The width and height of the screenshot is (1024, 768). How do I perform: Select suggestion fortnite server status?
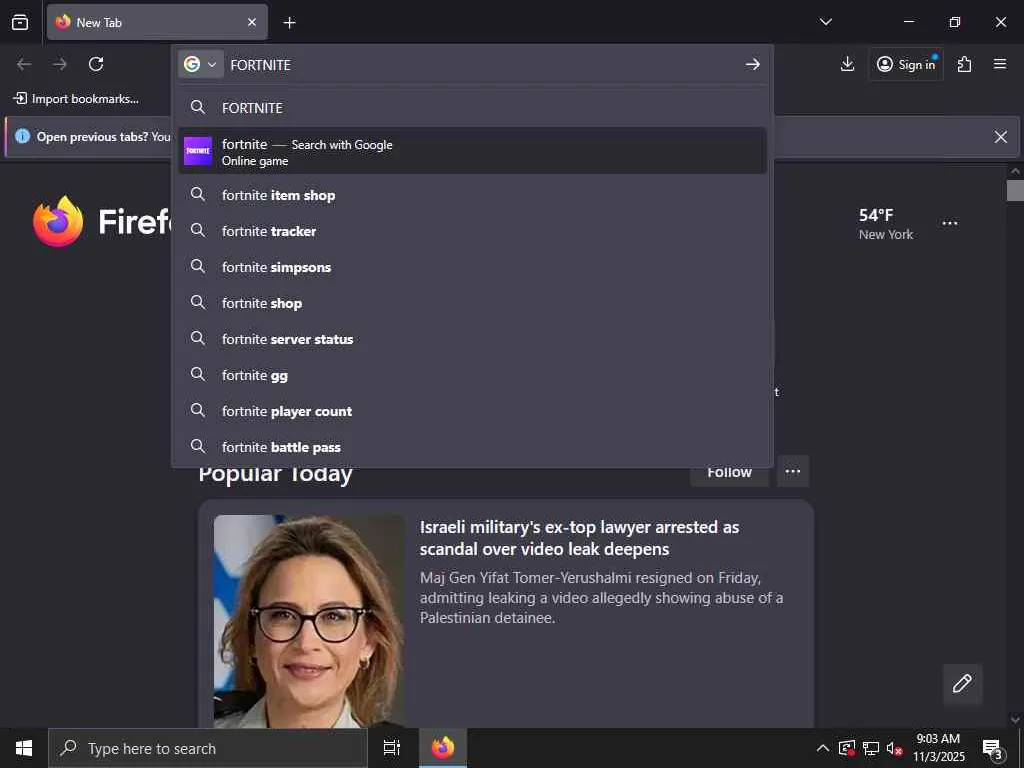[x=472, y=338]
